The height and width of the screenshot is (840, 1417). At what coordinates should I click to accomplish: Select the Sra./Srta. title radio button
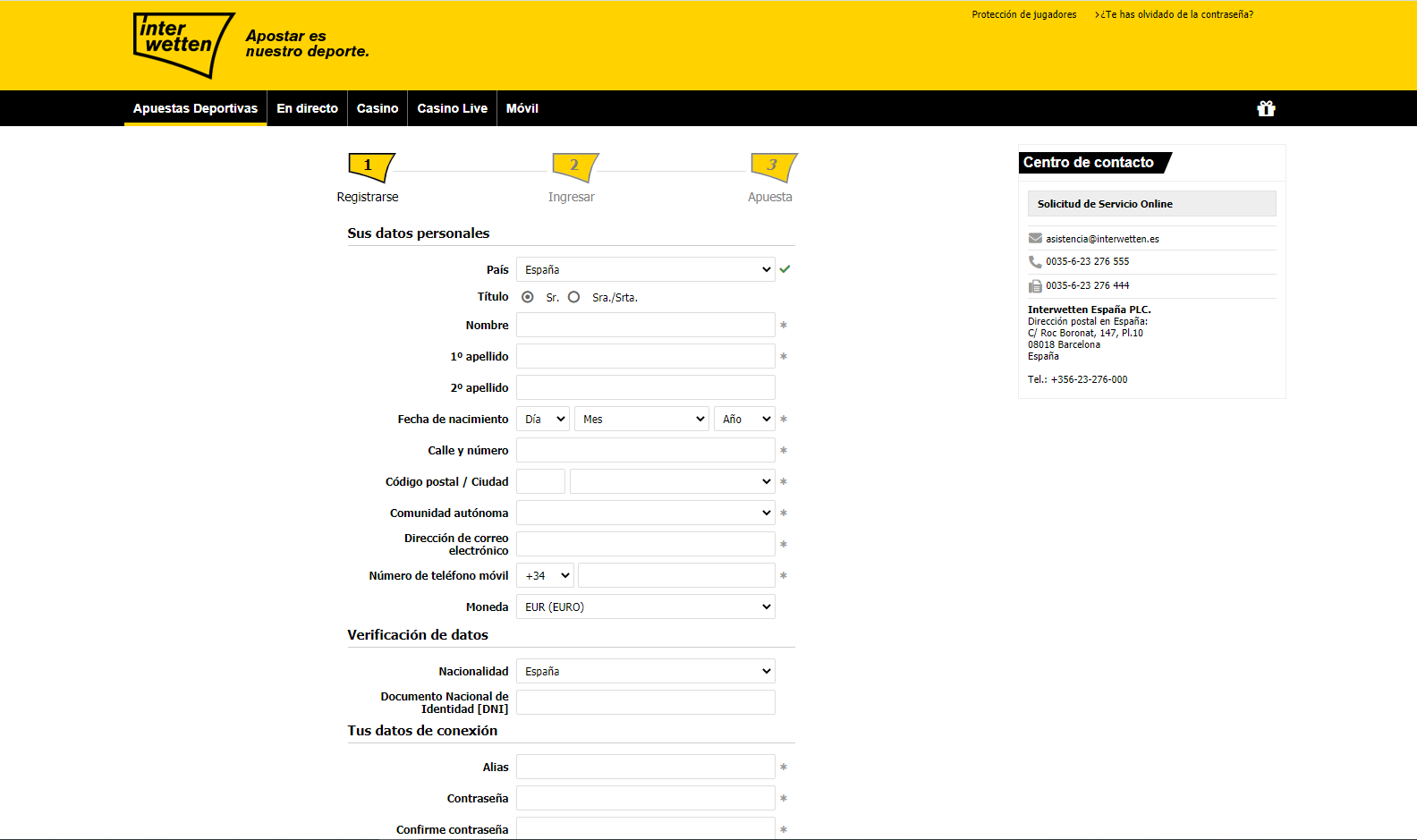573,297
